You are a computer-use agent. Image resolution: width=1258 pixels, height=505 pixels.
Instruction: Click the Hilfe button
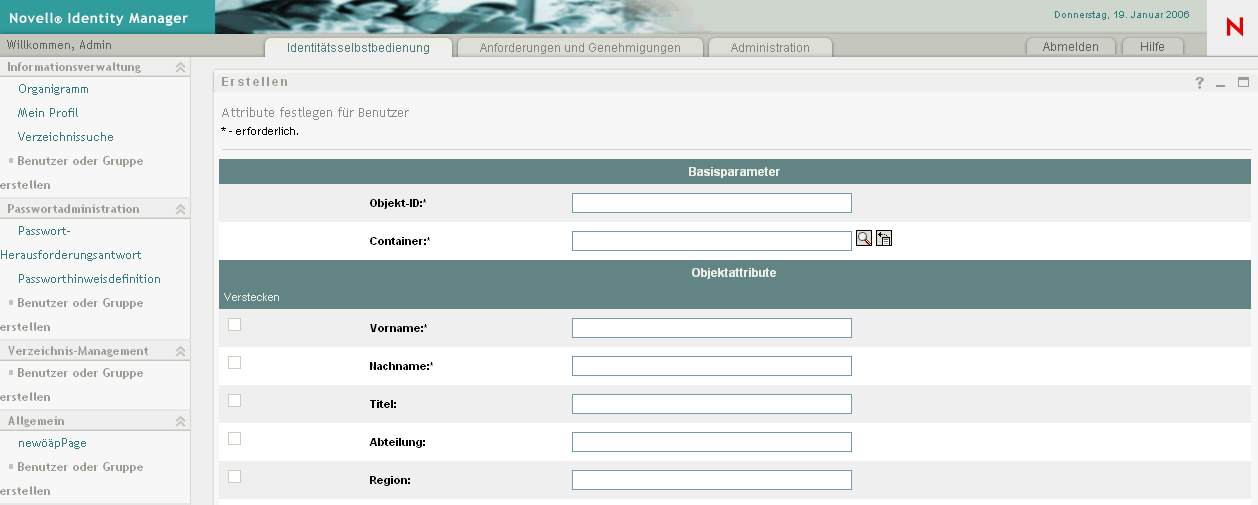(1152, 47)
